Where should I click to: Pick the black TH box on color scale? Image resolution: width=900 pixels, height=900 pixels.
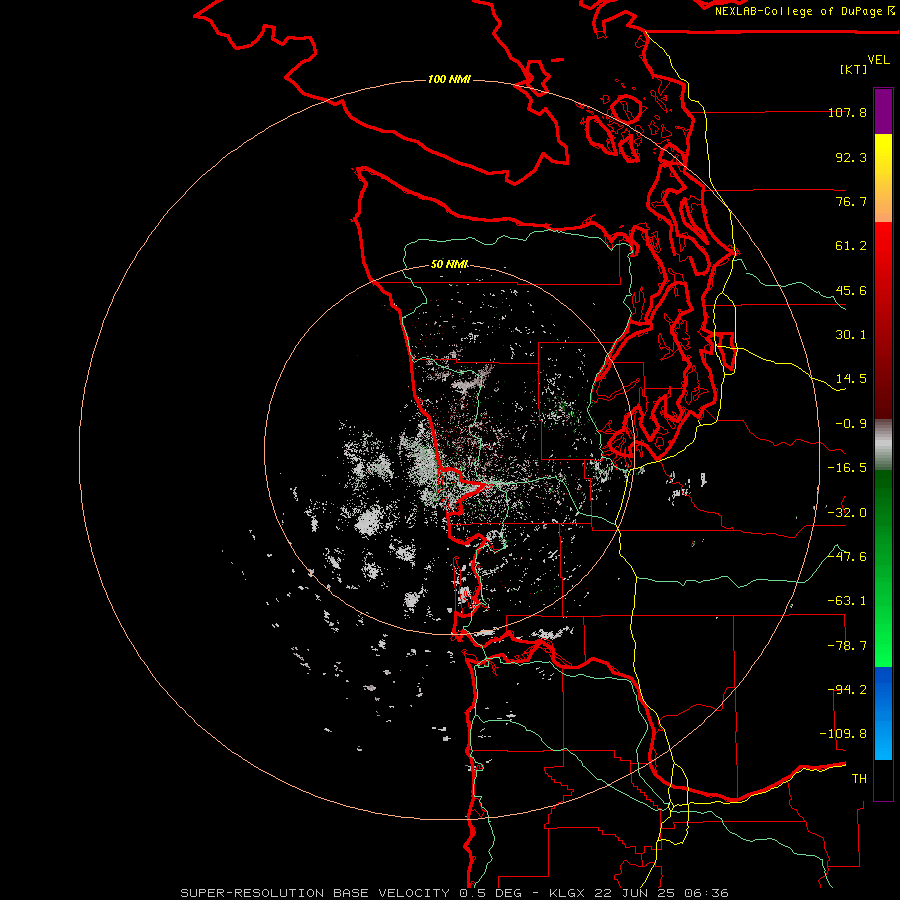[x=883, y=779]
